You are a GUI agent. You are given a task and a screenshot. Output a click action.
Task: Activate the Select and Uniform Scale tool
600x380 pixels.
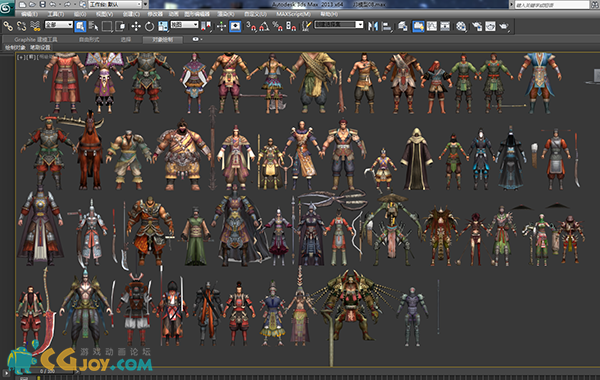(x=163, y=26)
